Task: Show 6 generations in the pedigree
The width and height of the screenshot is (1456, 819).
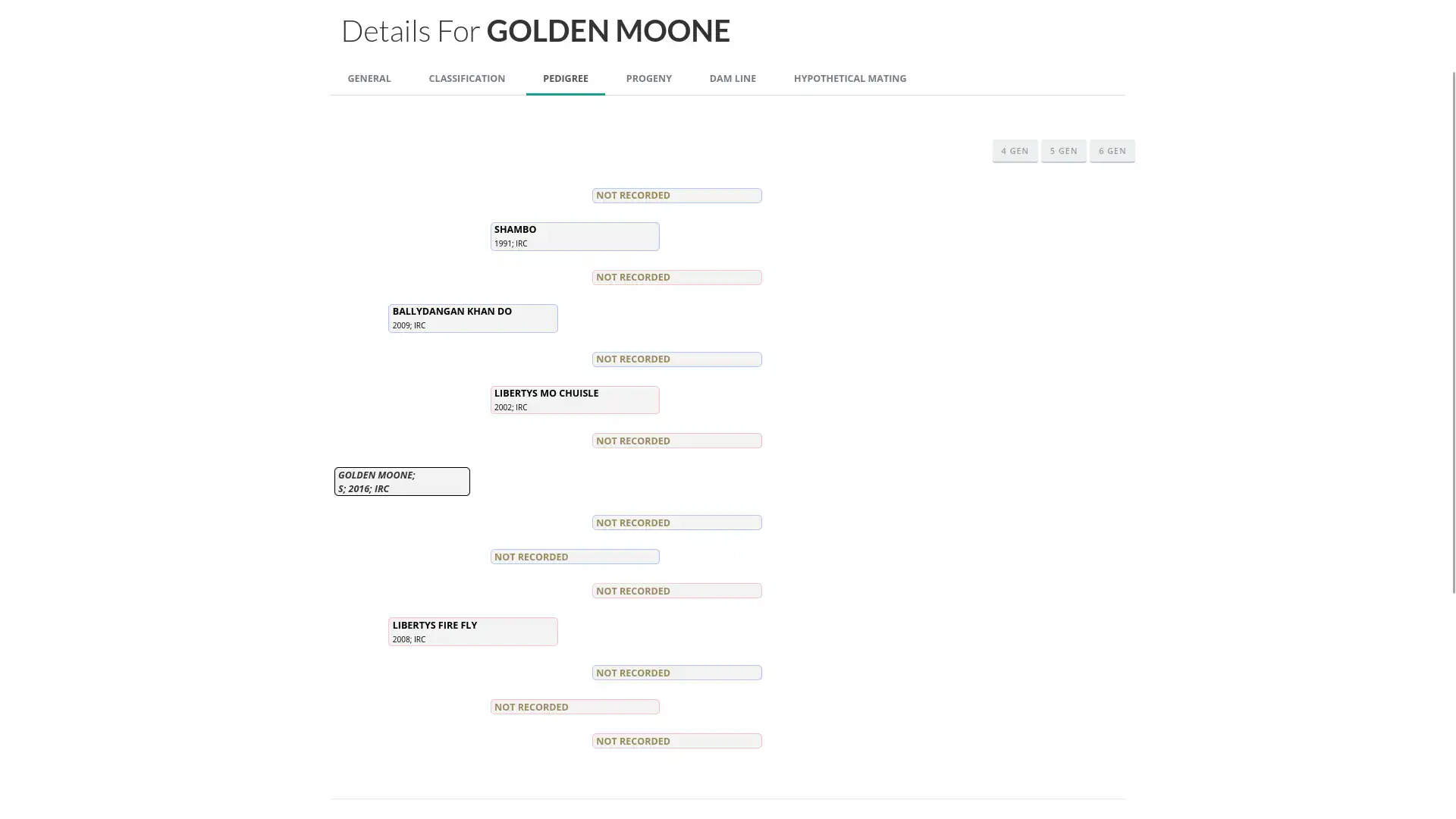Action: tap(1112, 150)
